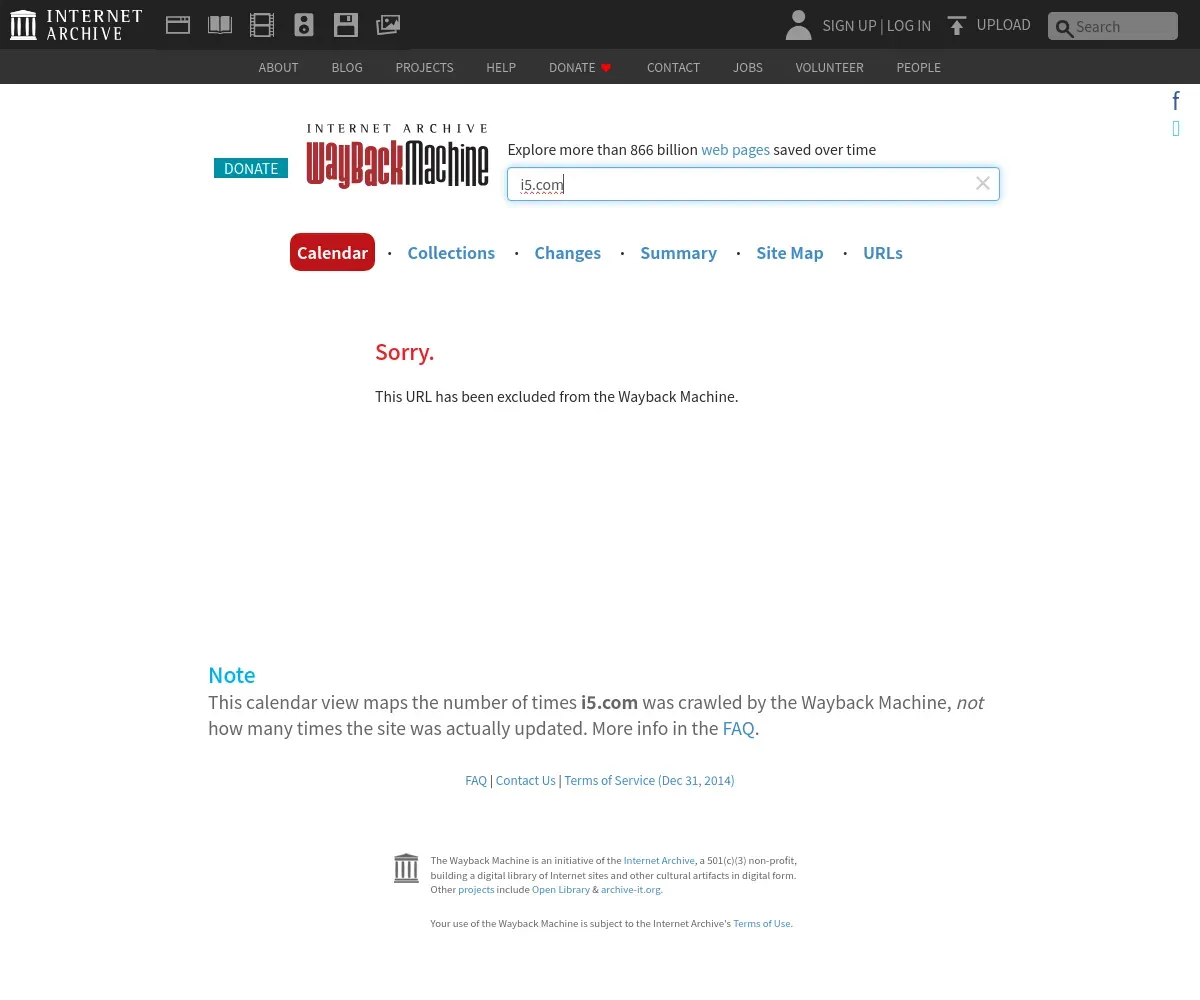The image size is (1200, 1000).
Task: Click the UPLOAD text link
Action: point(1003,25)
